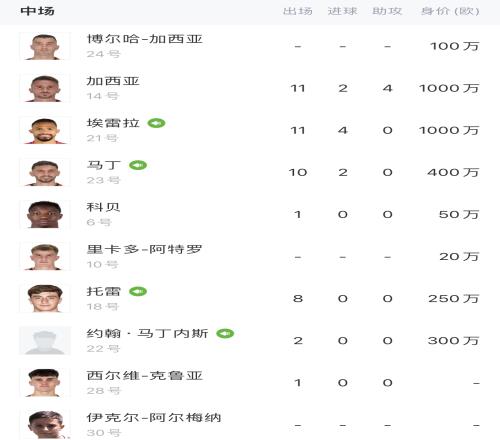
Task: Open 博尔哈-加西亚 player photo
Action: click(x=45, y=46)
